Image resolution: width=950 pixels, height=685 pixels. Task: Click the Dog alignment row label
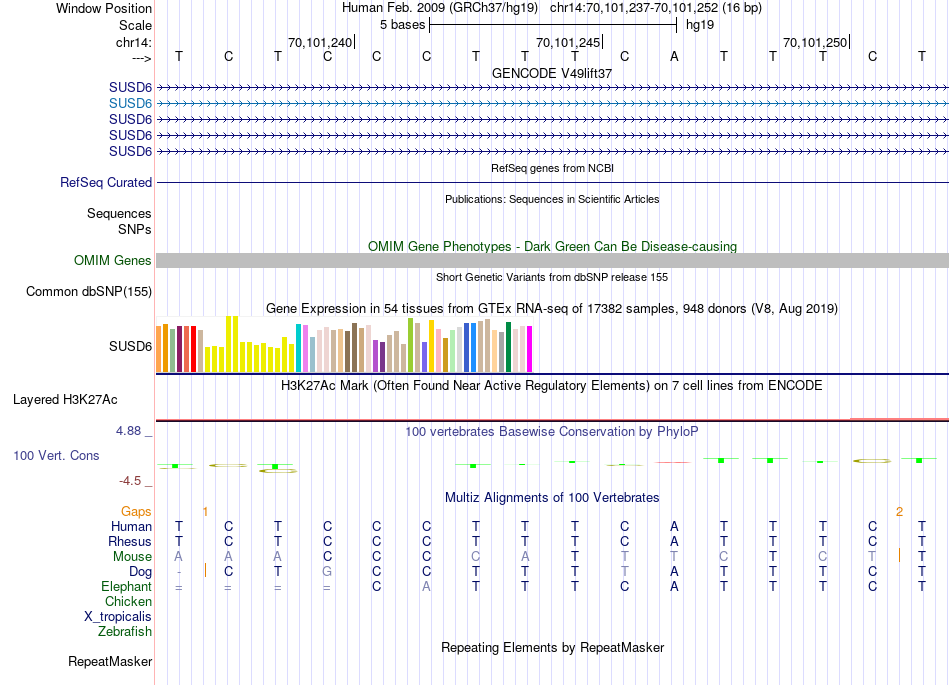141,572
